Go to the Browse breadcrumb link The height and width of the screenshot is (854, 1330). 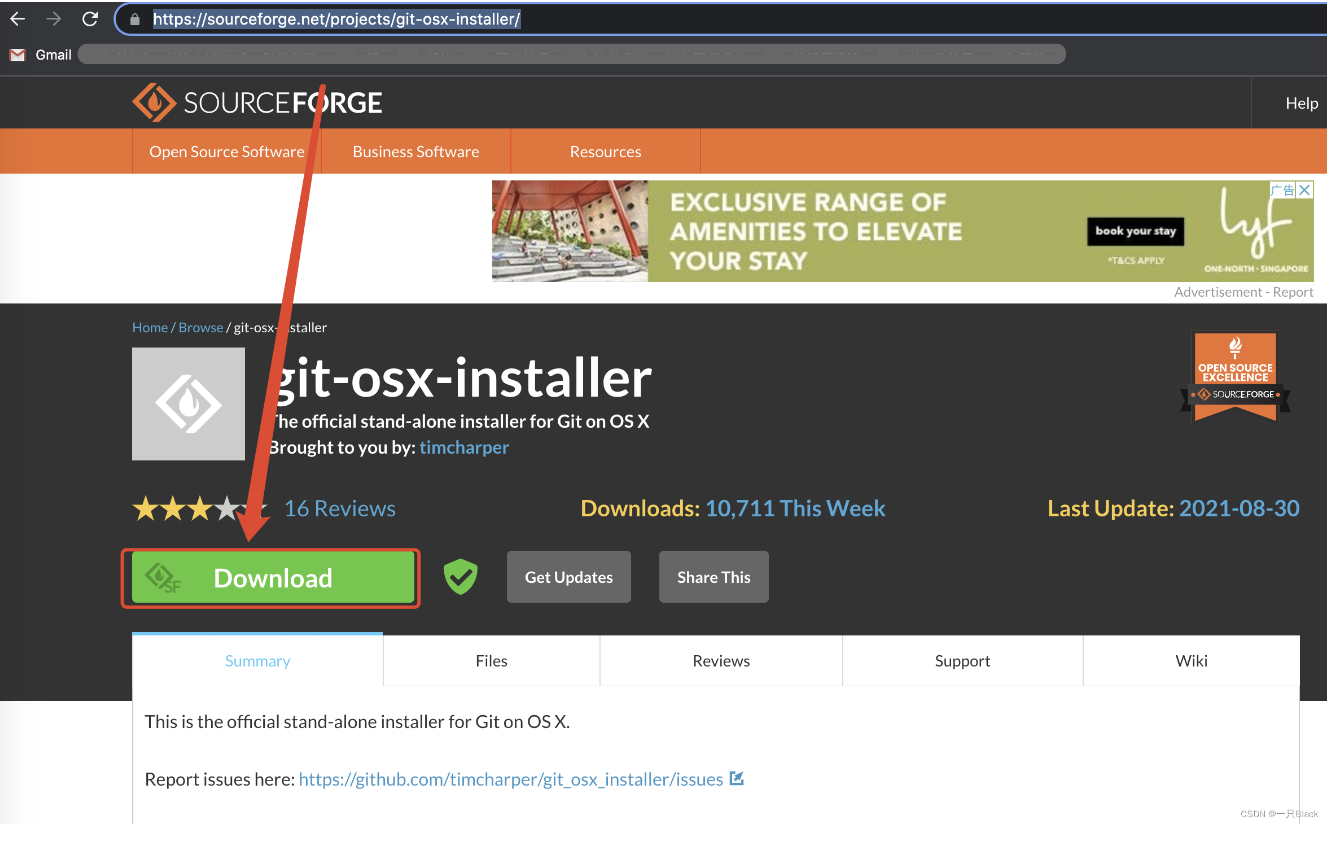(x=201, y=327)
